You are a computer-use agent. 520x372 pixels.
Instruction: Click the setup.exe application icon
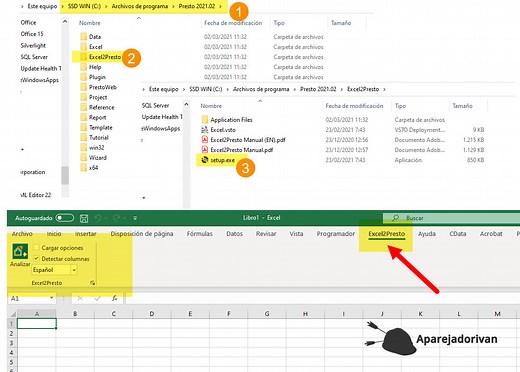pos(205,160)
